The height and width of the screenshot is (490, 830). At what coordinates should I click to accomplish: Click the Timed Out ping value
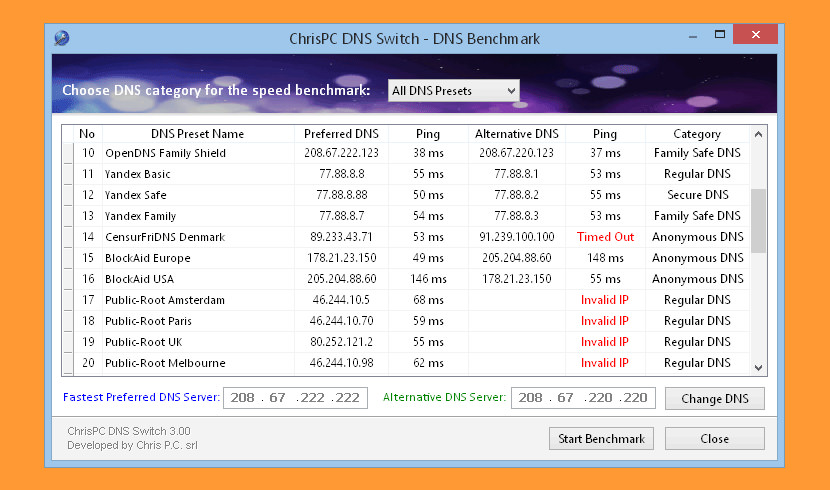[605, 237]
